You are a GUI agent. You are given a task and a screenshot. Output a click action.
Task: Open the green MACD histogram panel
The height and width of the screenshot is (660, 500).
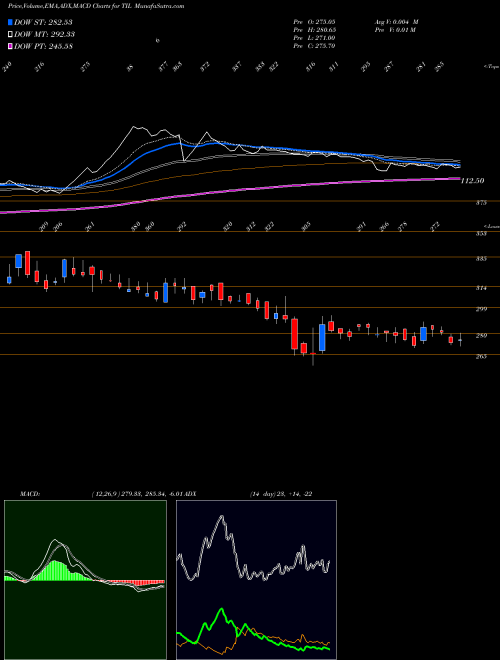click(x=85, y=580)
